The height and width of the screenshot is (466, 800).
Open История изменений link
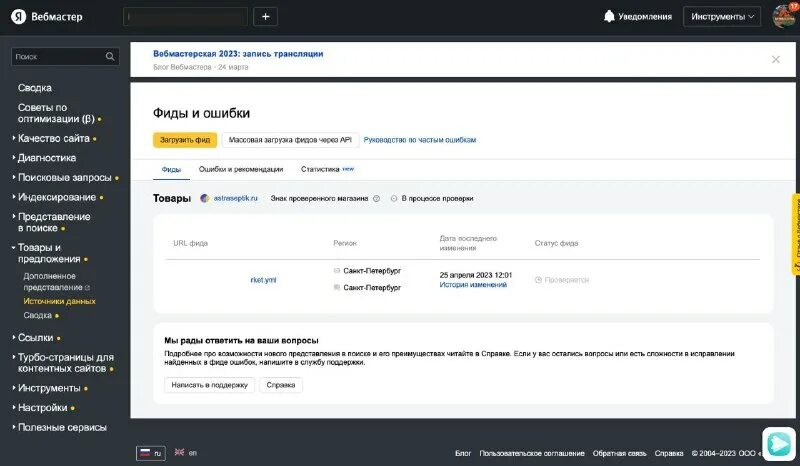click(473, 285)
